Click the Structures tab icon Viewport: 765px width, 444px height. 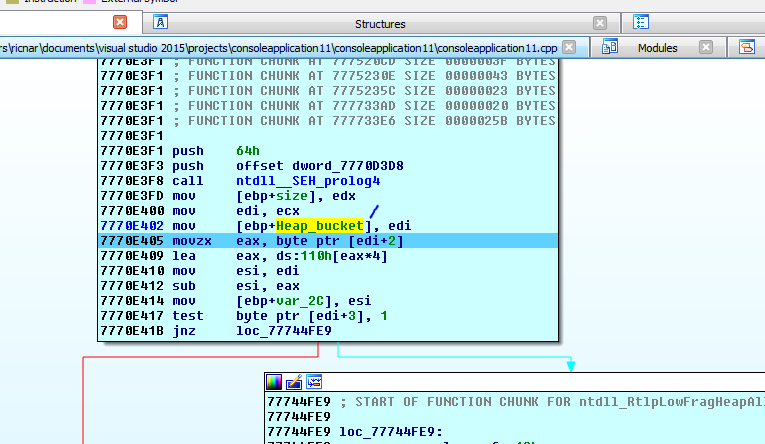click(161, 23)
